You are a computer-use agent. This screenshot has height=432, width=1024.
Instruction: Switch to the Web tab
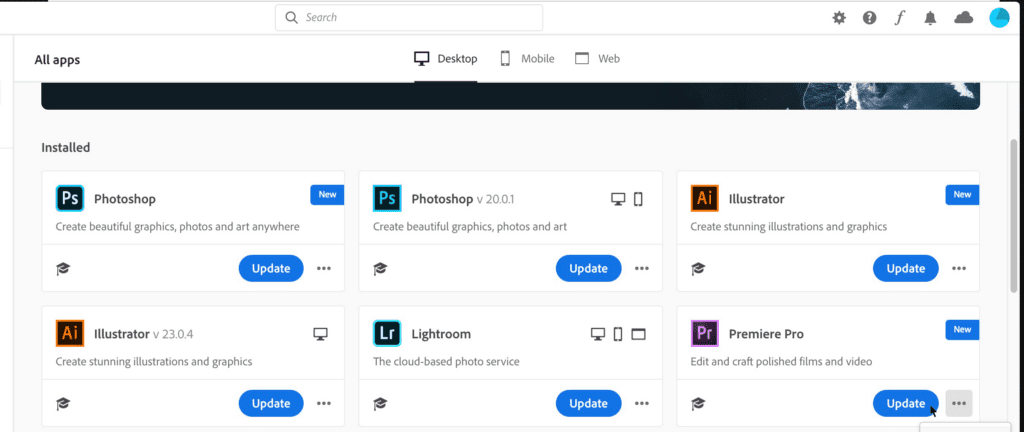[597, 59]
